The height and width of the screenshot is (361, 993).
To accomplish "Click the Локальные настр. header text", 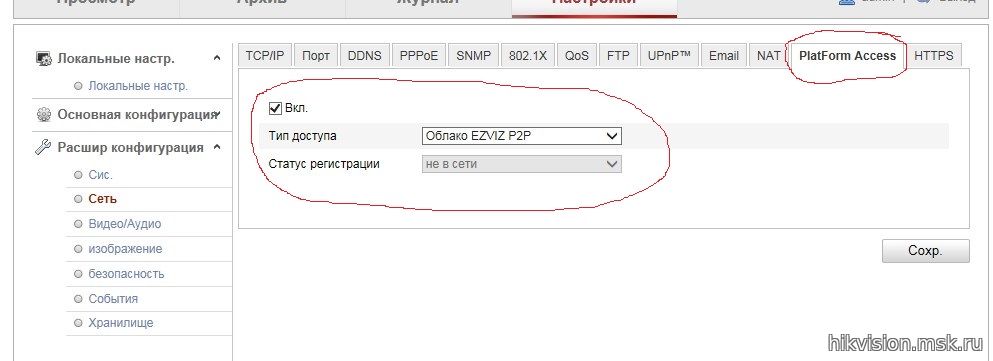I will pyautogui.click(x=116, y=59).
